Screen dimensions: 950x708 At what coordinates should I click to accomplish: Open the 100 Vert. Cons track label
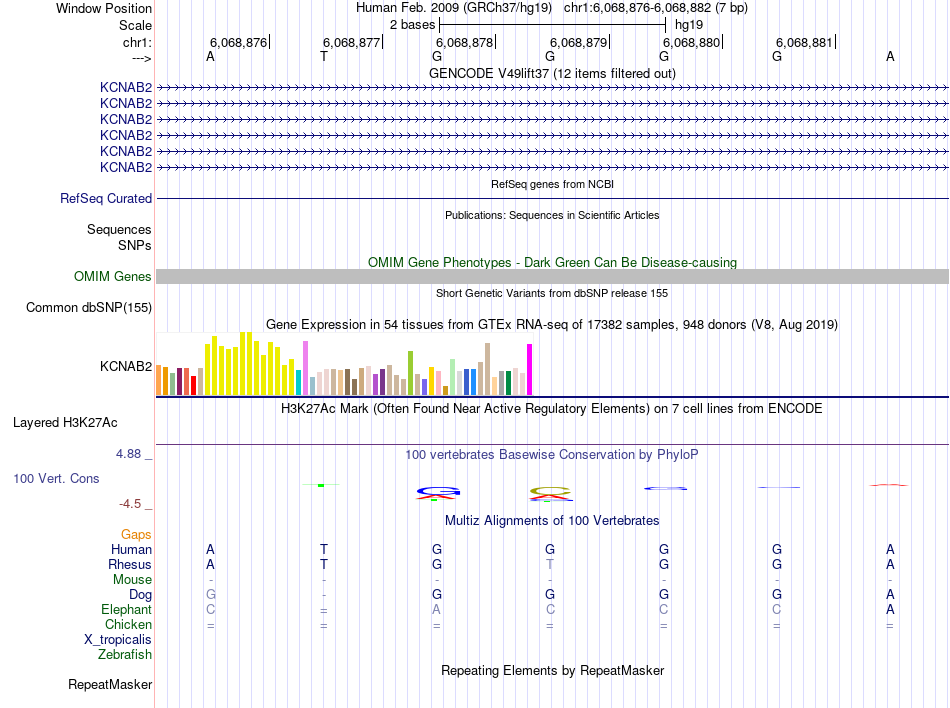56,478
